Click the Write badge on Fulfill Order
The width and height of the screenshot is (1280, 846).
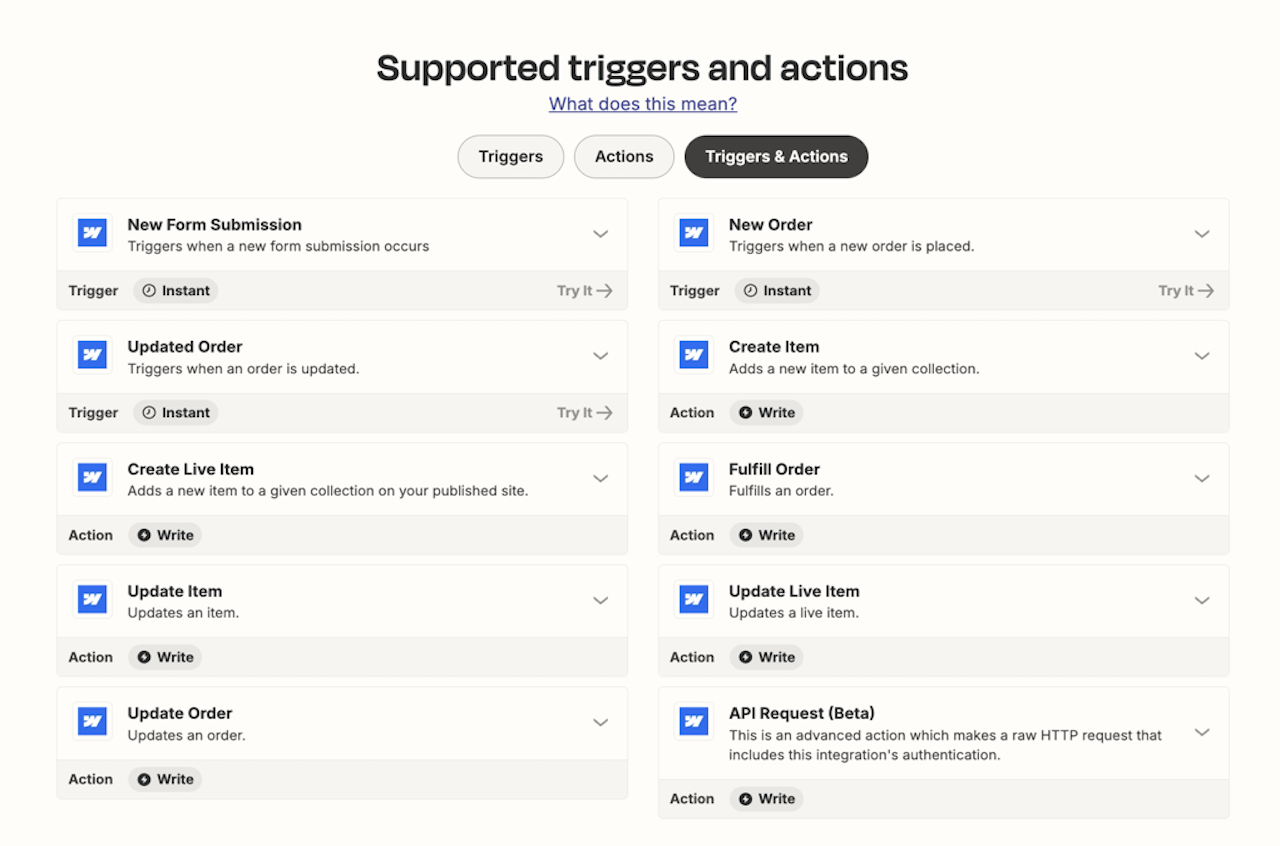[x=766, y=534]
